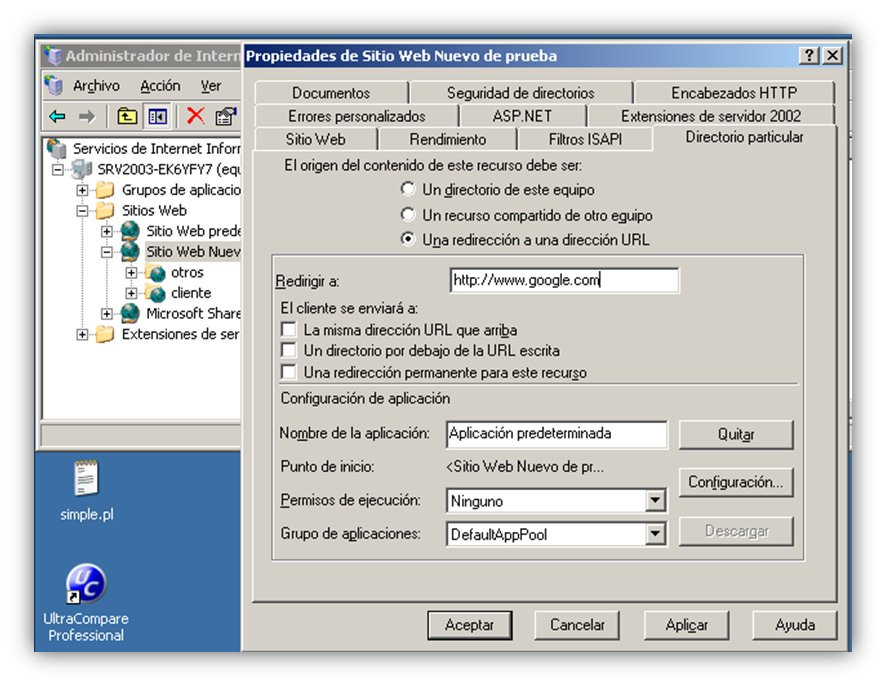Open the Configuración... button

point(736,482)
